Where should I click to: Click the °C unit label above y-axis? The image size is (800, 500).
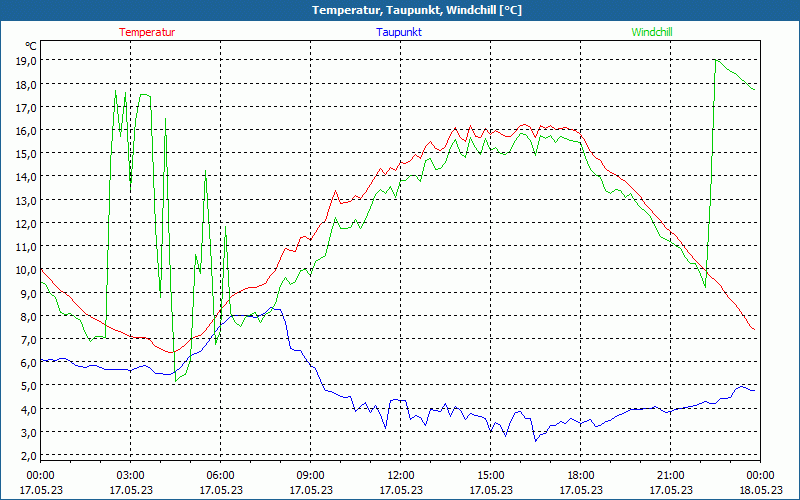click(x=31, y=46)
